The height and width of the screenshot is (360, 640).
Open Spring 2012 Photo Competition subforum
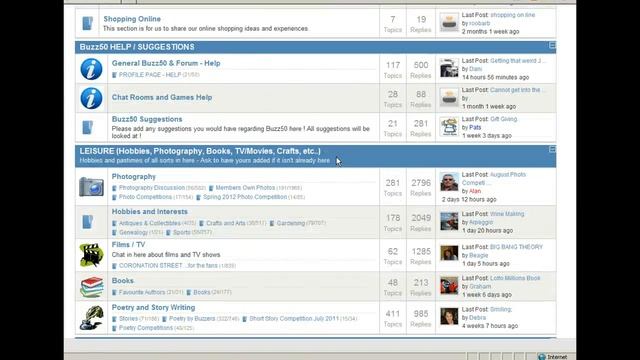[245, 197]
